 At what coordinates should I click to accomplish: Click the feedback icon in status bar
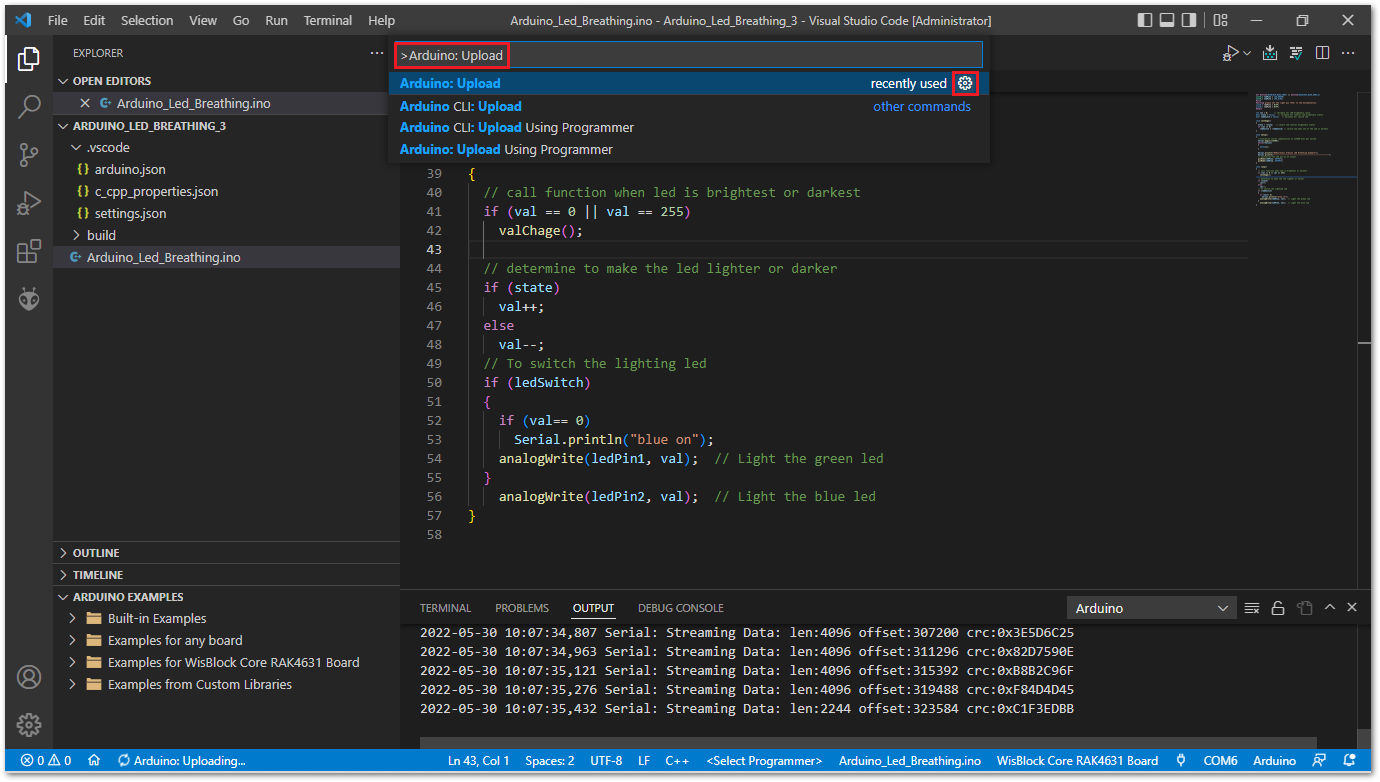(x=1319, y=761)
